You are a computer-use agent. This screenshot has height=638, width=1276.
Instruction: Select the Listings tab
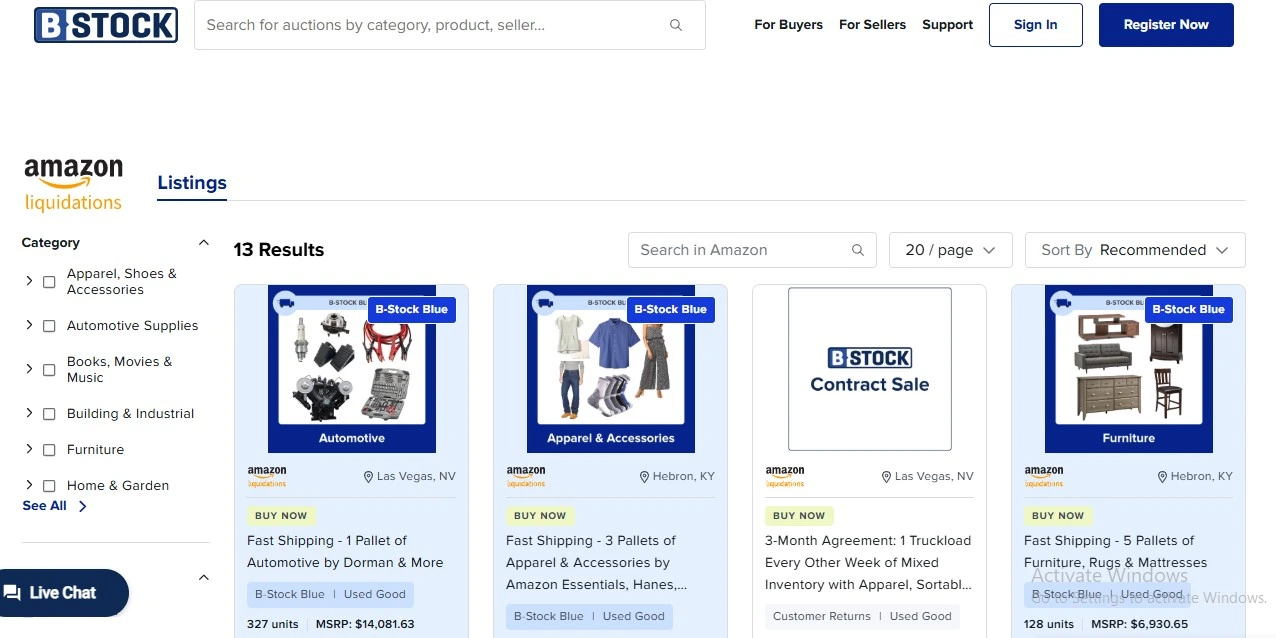point(192,183)
